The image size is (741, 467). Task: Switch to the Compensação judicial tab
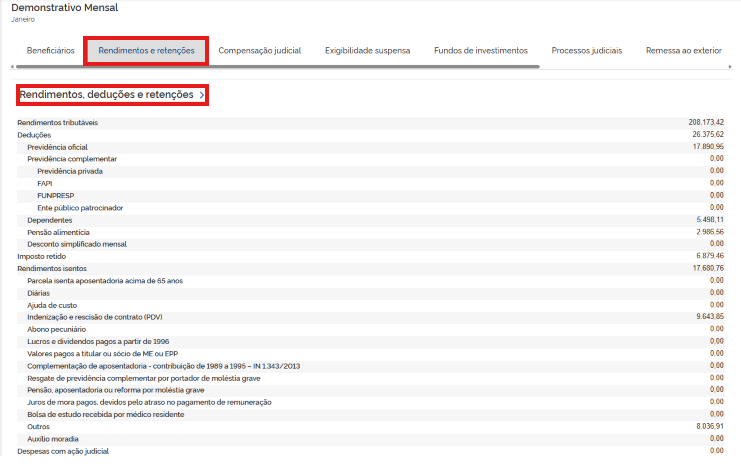[259, 51]
